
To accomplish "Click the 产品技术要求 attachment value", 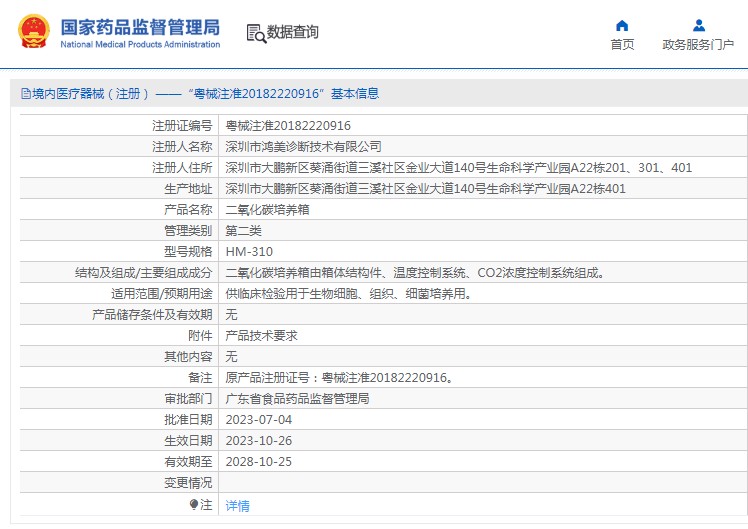I will pos(261,335).
